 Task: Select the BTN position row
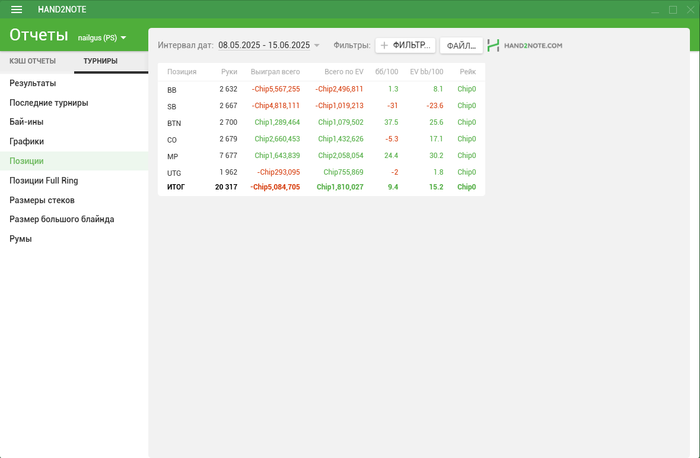point(321,122)
